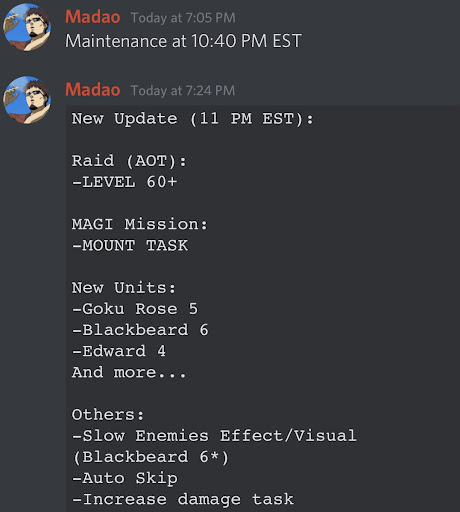This screenshot has width=460, height=512.
Task: Click the 'And more...' line
Action: [129, 373]
